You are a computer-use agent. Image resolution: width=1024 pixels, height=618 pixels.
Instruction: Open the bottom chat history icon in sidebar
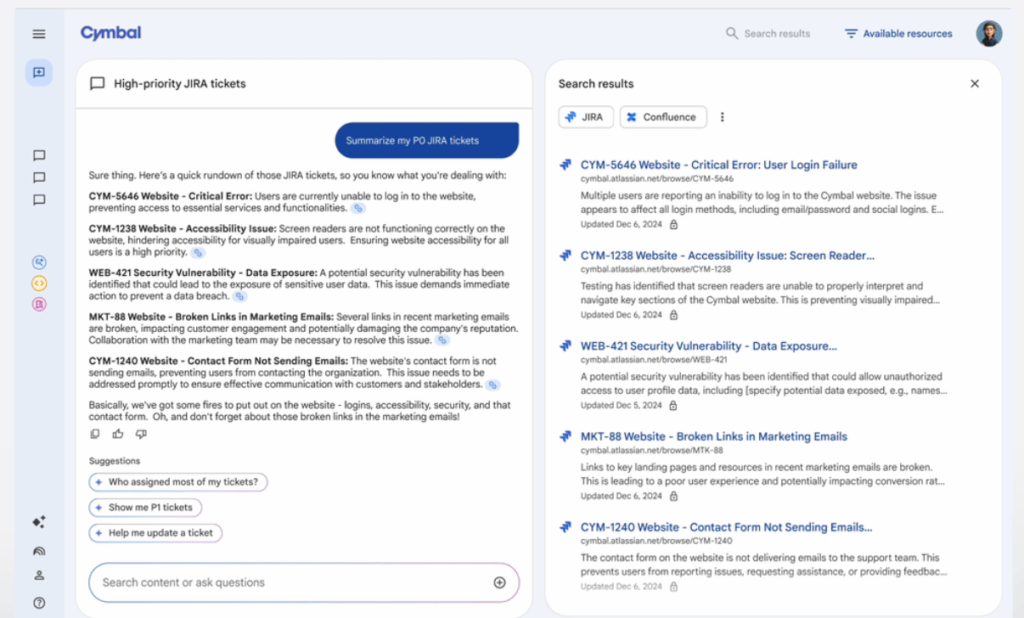coord(39,200)
